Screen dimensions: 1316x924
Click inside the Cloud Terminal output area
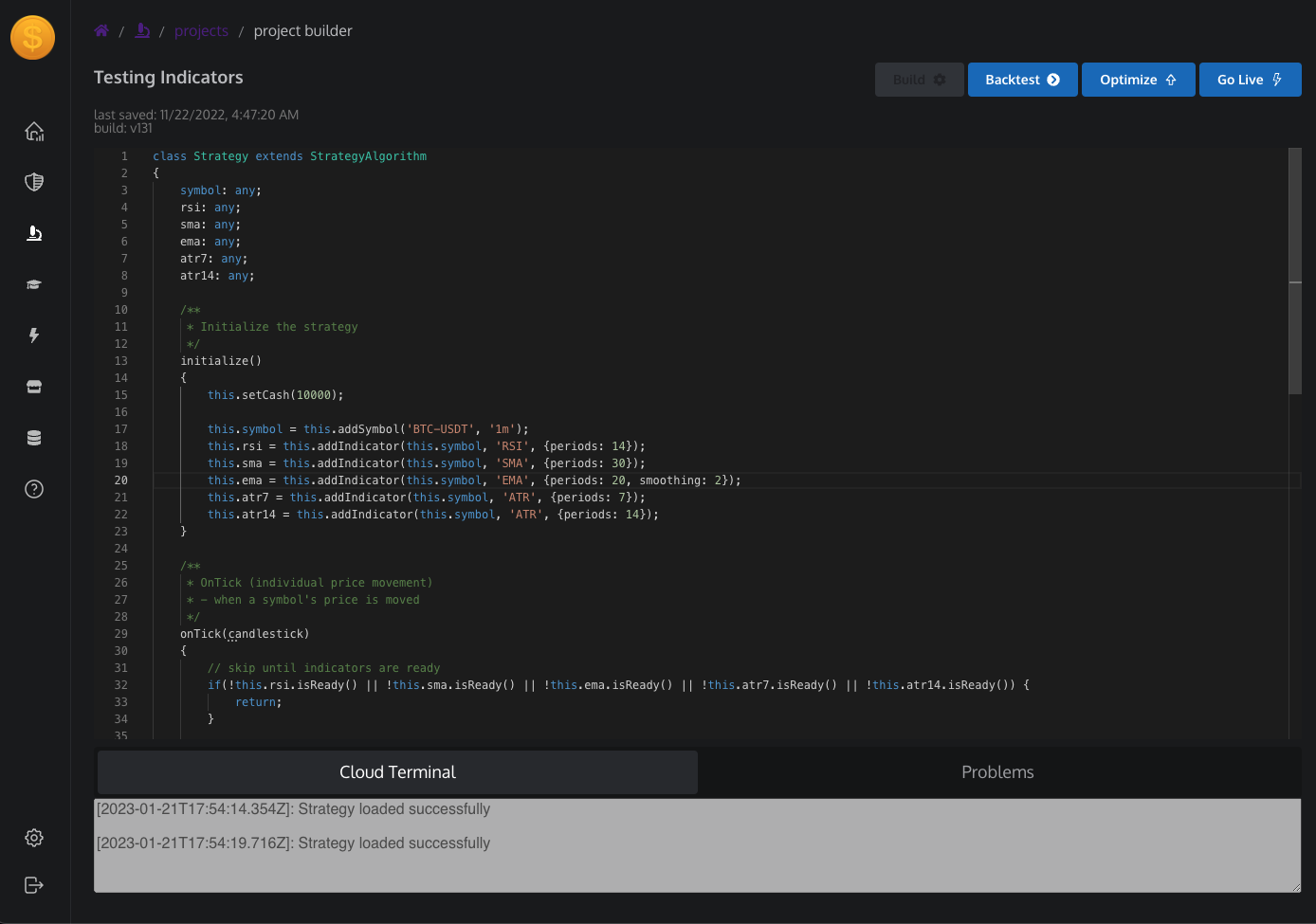pos(698,845)
